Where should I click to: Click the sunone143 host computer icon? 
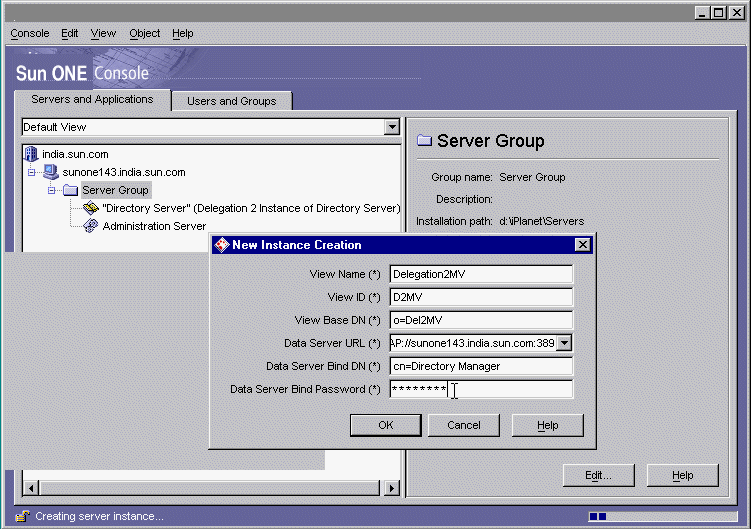pyautogui.click(x=51, y=172)
